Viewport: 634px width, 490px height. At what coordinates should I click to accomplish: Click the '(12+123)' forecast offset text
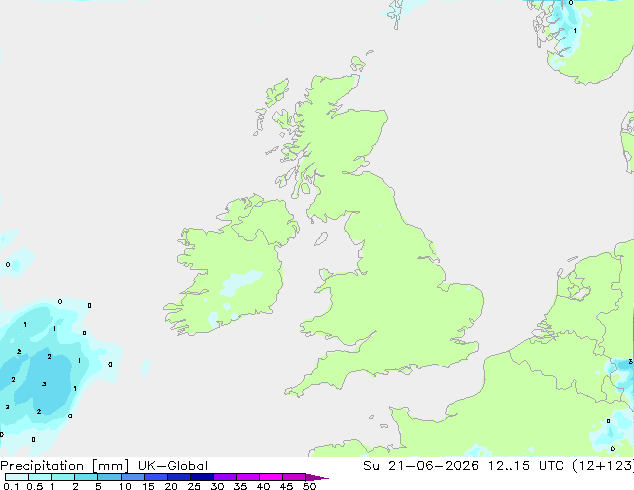pos(603,466)
